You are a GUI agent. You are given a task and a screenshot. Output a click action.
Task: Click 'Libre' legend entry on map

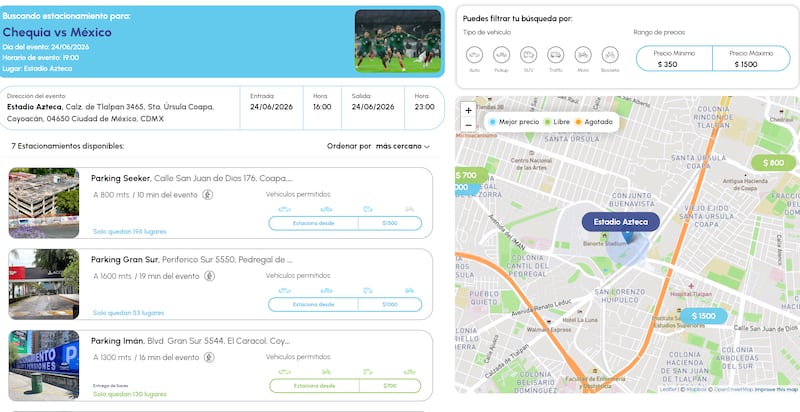tap(557, 122)
